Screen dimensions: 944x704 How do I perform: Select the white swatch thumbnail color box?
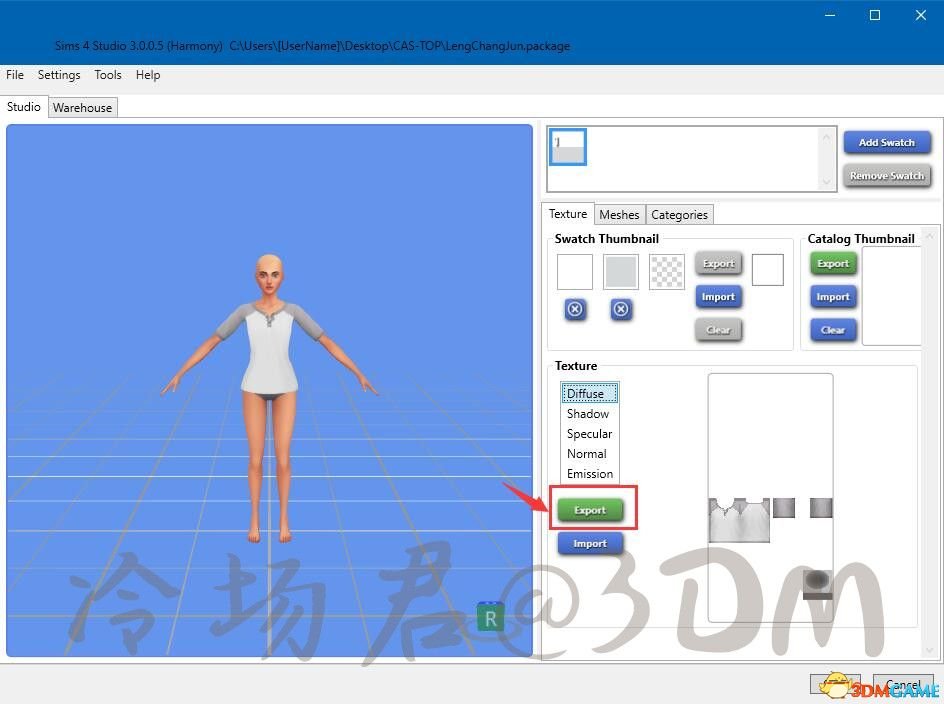575,272
